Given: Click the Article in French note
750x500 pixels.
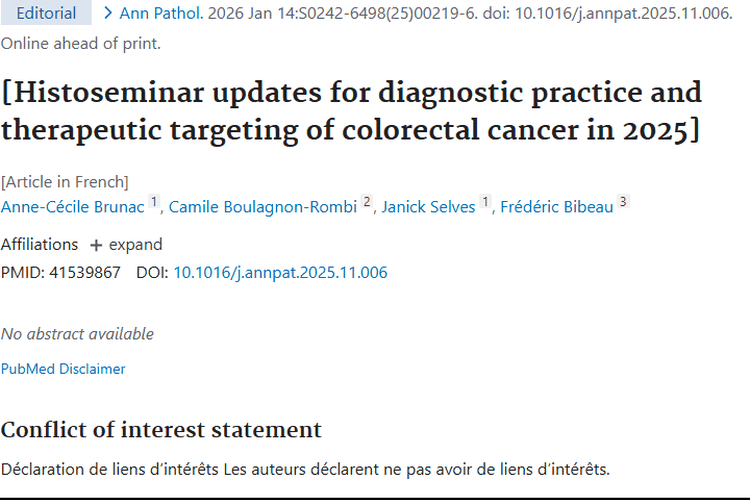Looking at the screenshot, I should coord(65,182).
